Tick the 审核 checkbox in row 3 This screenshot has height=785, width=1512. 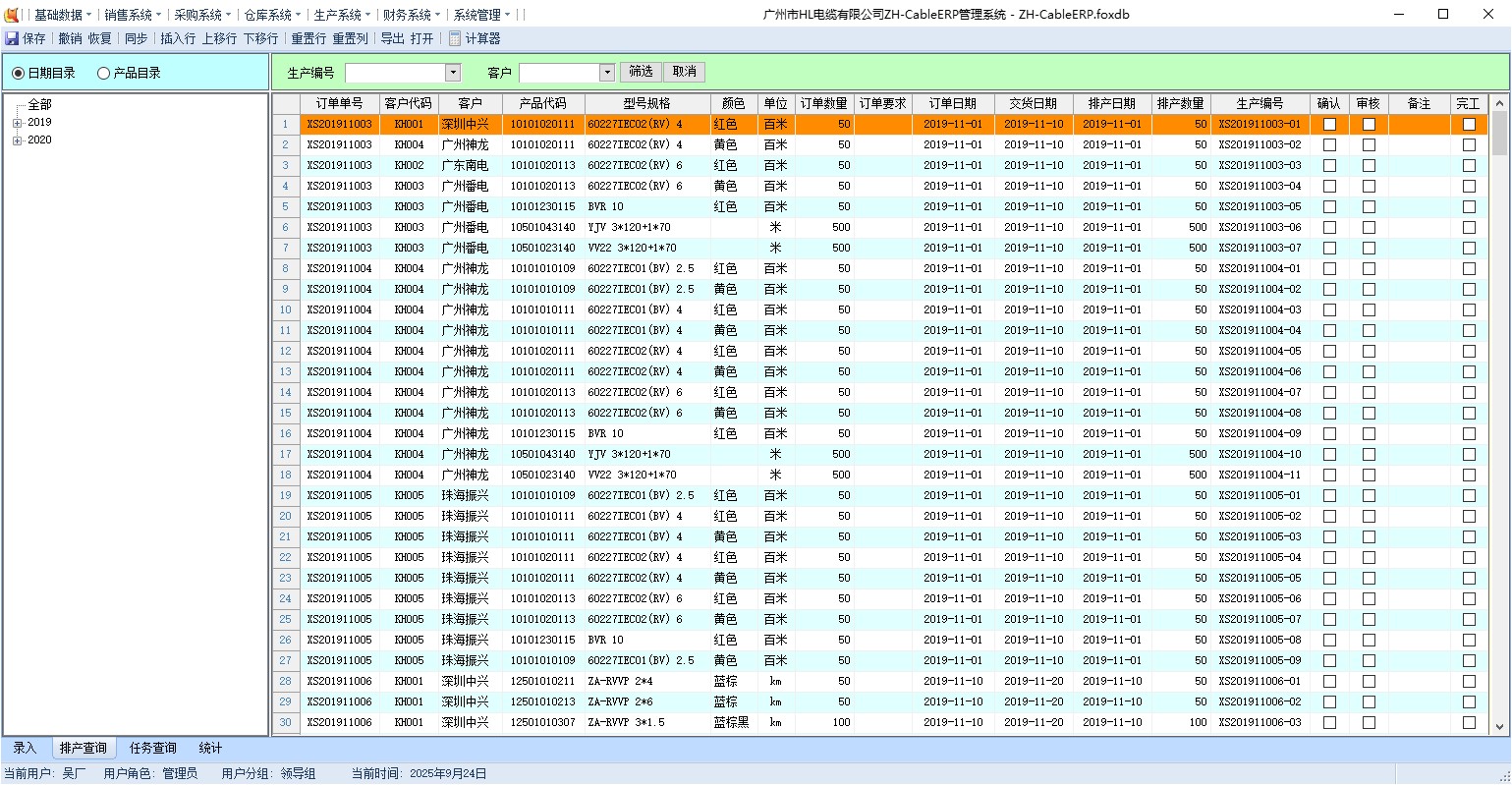click(1369, 166)
